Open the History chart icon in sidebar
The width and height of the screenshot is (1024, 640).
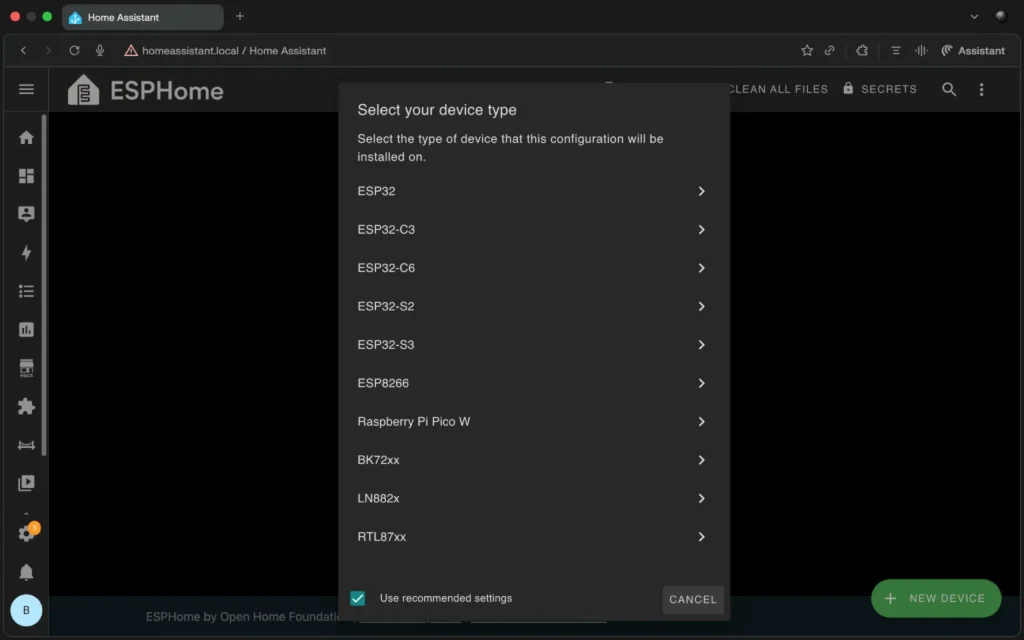click(26, 329)
